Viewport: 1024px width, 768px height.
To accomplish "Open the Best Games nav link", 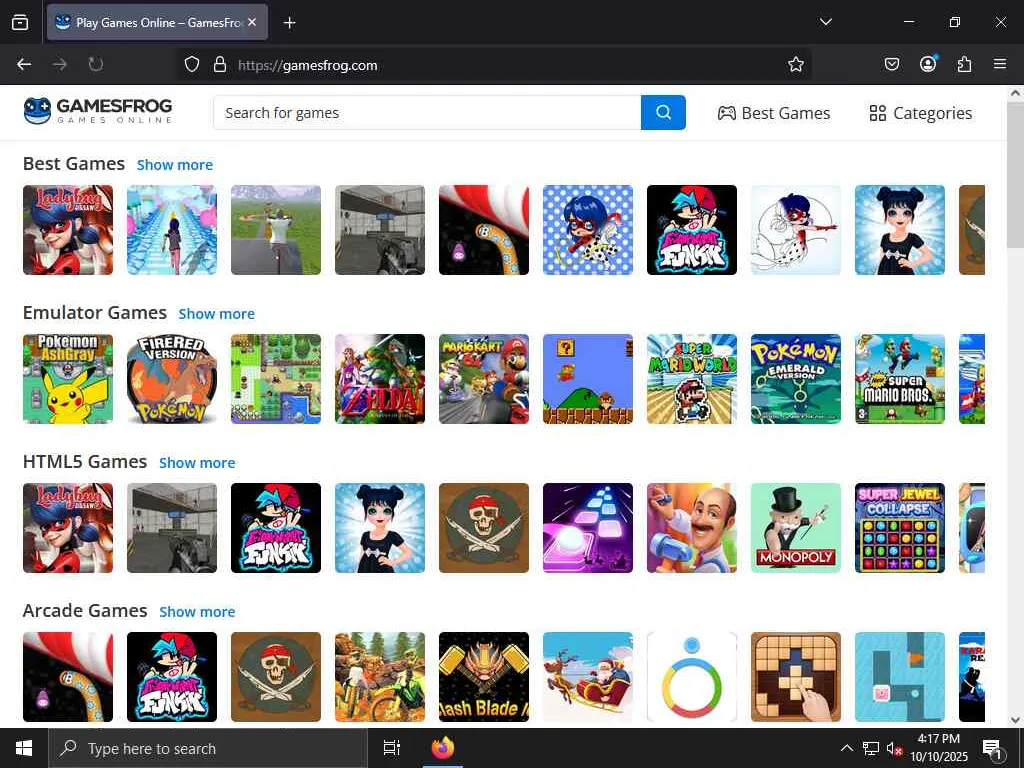I will [774, 113].
